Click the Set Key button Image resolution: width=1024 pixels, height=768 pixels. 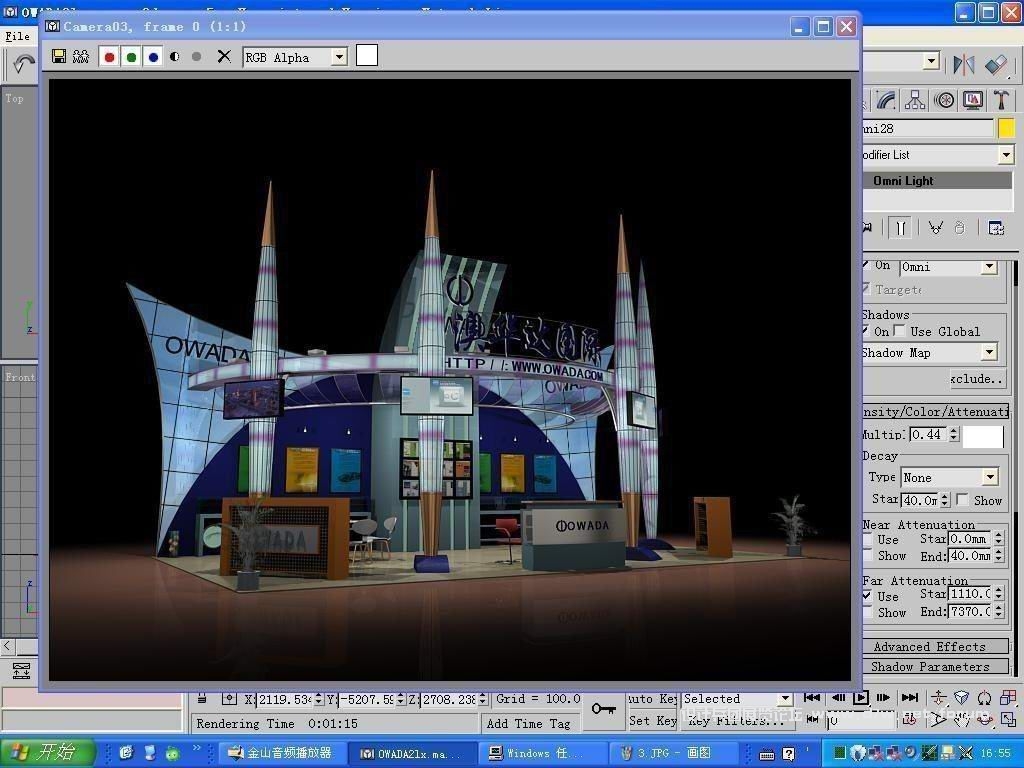tap(652, 720)
